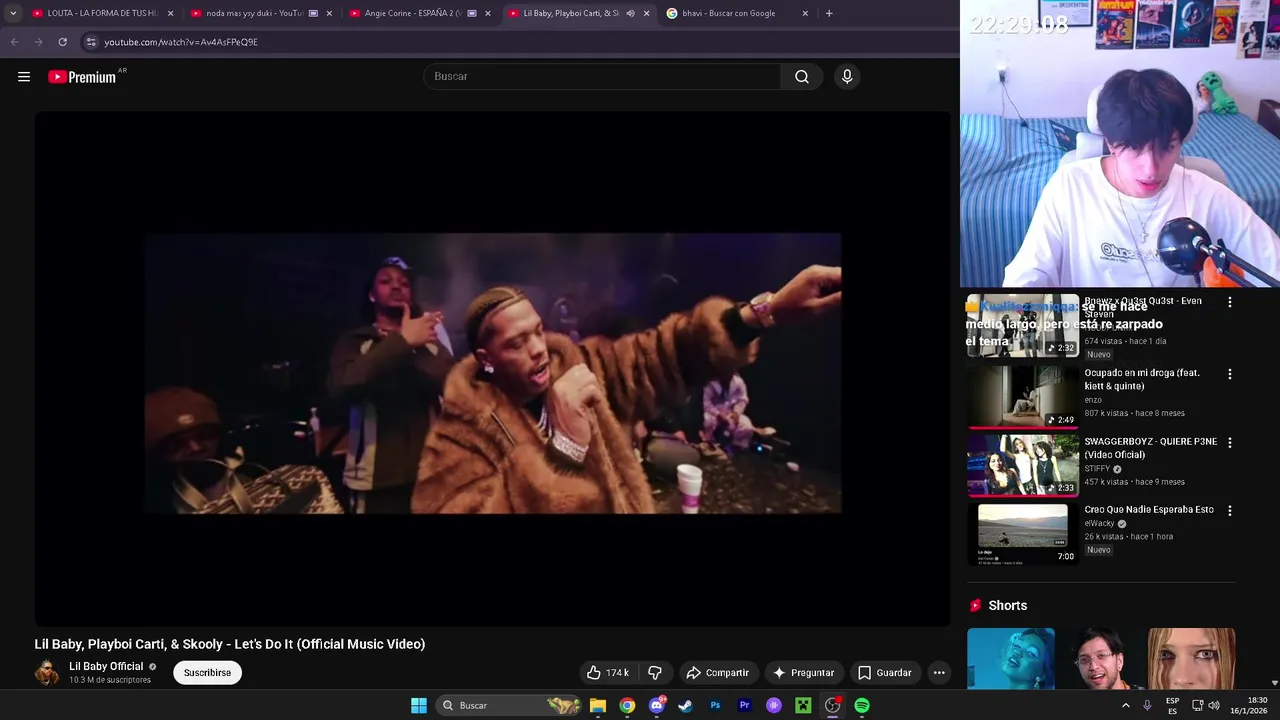Screen dimensions: 1280x720
Task: Open the Lil Baby Official channel name
Action: pos(106,667)
